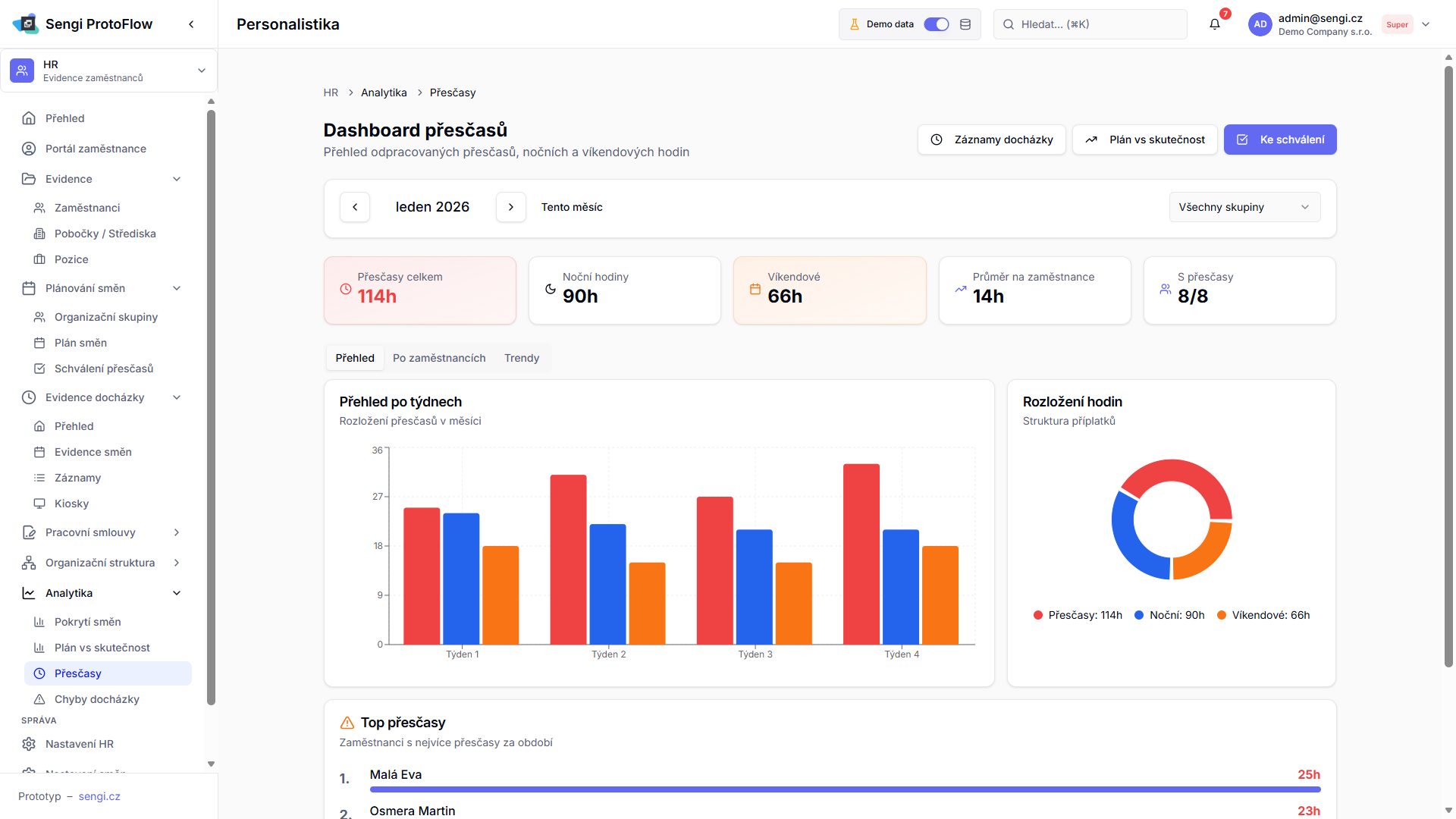Open Kiosky monitor icon in sidebar

click(39, 504)
